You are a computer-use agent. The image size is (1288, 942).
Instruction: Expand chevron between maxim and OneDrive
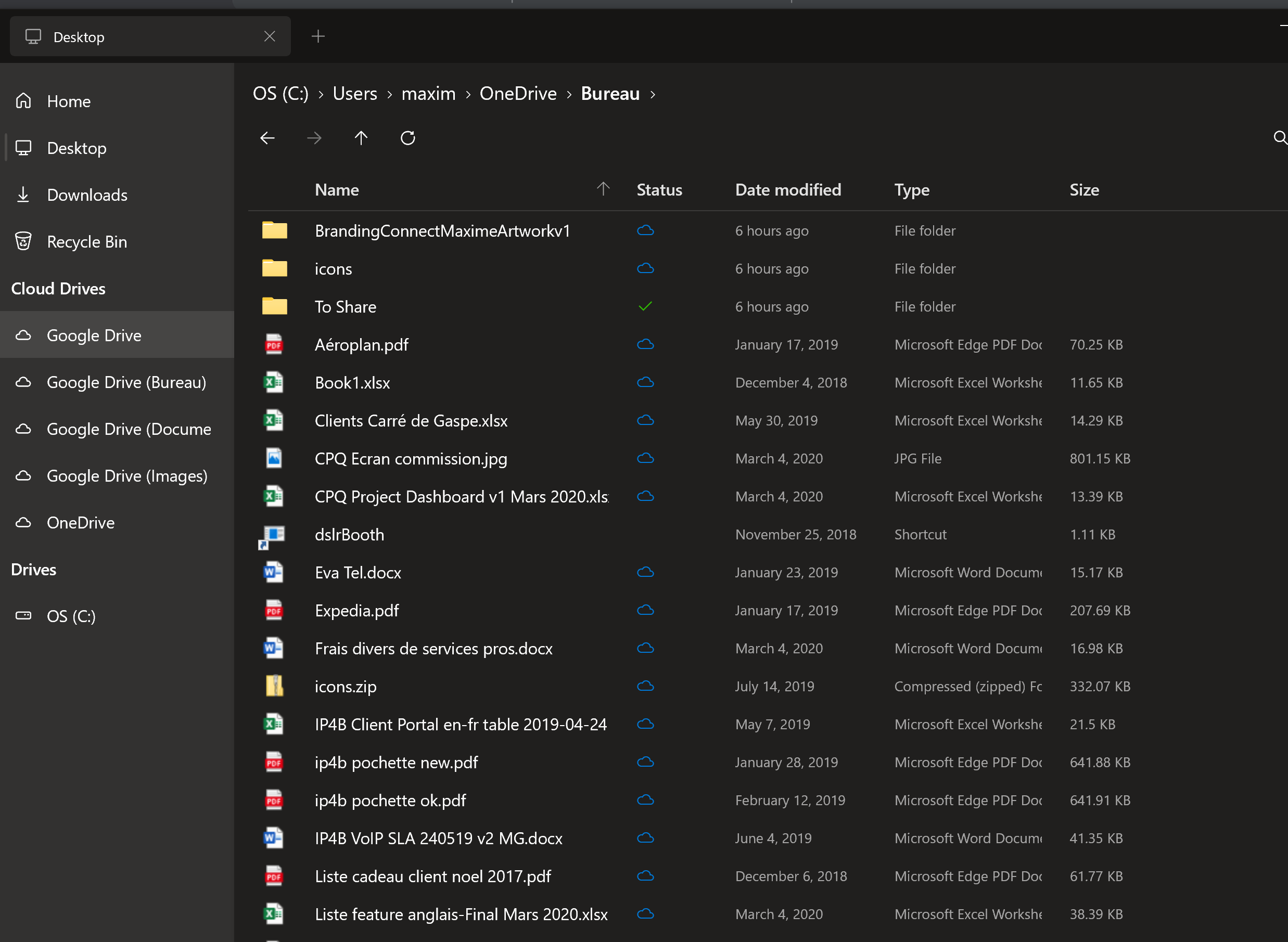pyautogui.click(x=468, y=95)
